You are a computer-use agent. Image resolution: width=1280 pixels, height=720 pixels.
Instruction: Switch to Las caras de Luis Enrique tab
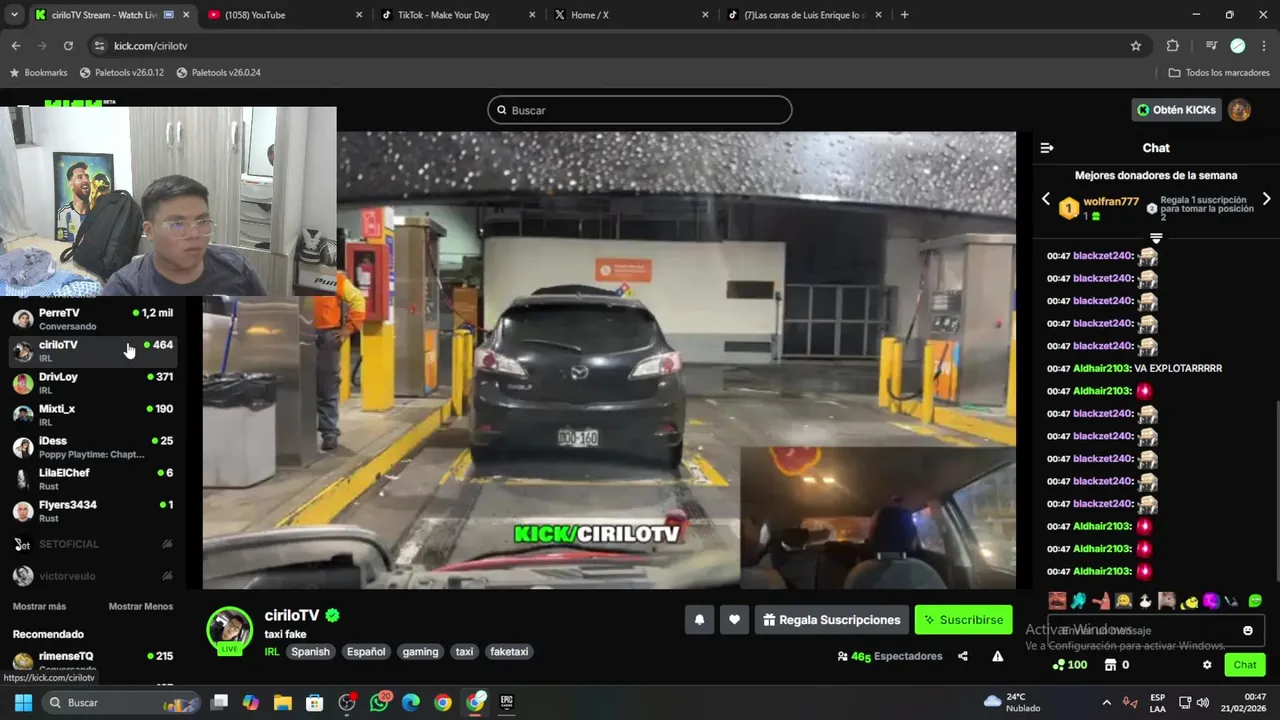click(x=804, y=15)
